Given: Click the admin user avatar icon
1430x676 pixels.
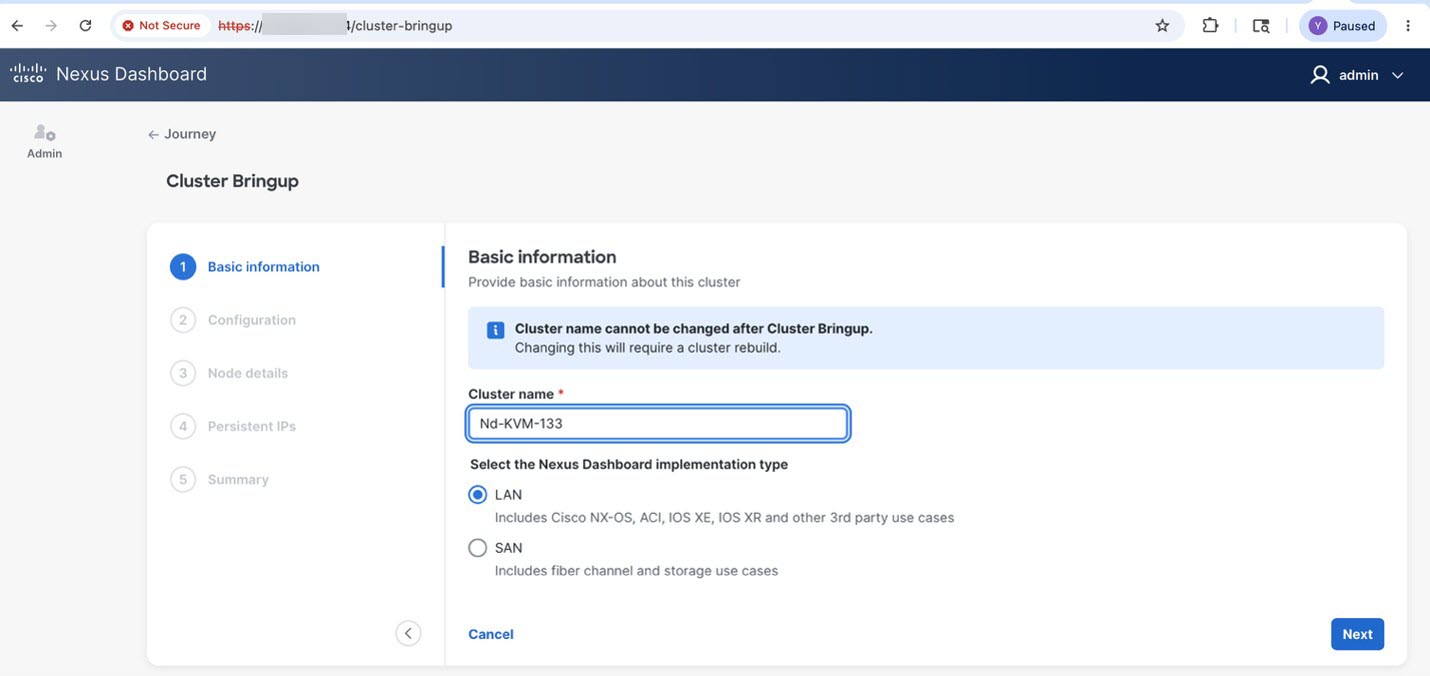Looking at the screenshot, I should tap(1320, 75).
